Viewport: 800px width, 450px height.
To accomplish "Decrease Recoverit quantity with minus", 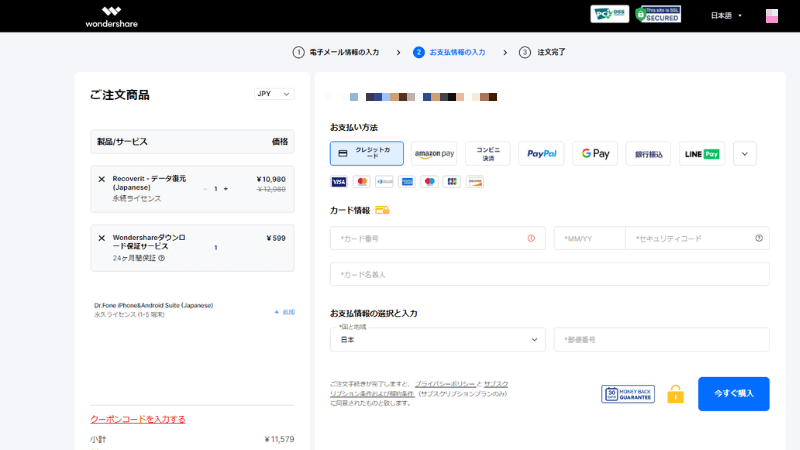I will [205, 189].
